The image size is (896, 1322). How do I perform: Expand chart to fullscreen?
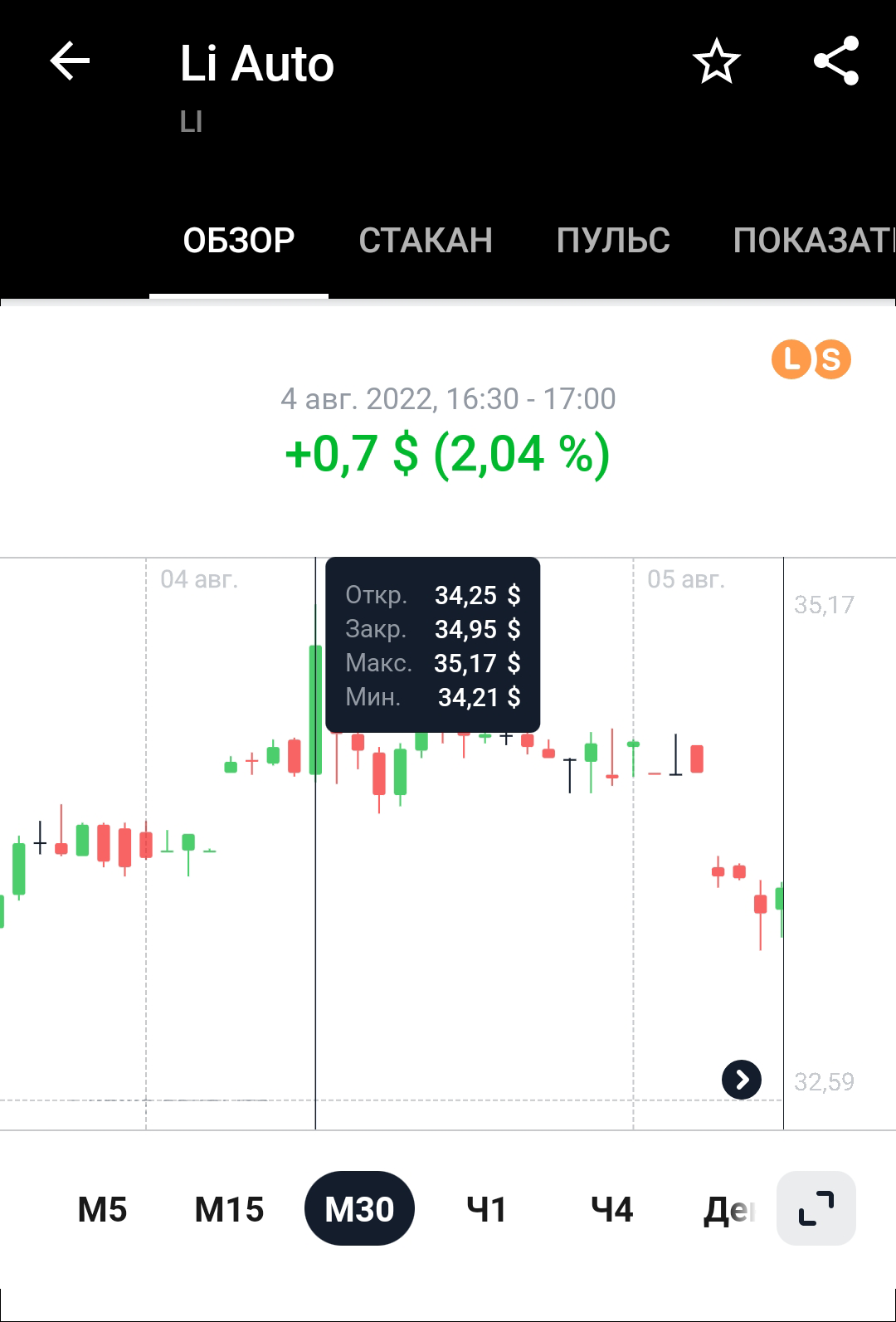[816, 1208]
